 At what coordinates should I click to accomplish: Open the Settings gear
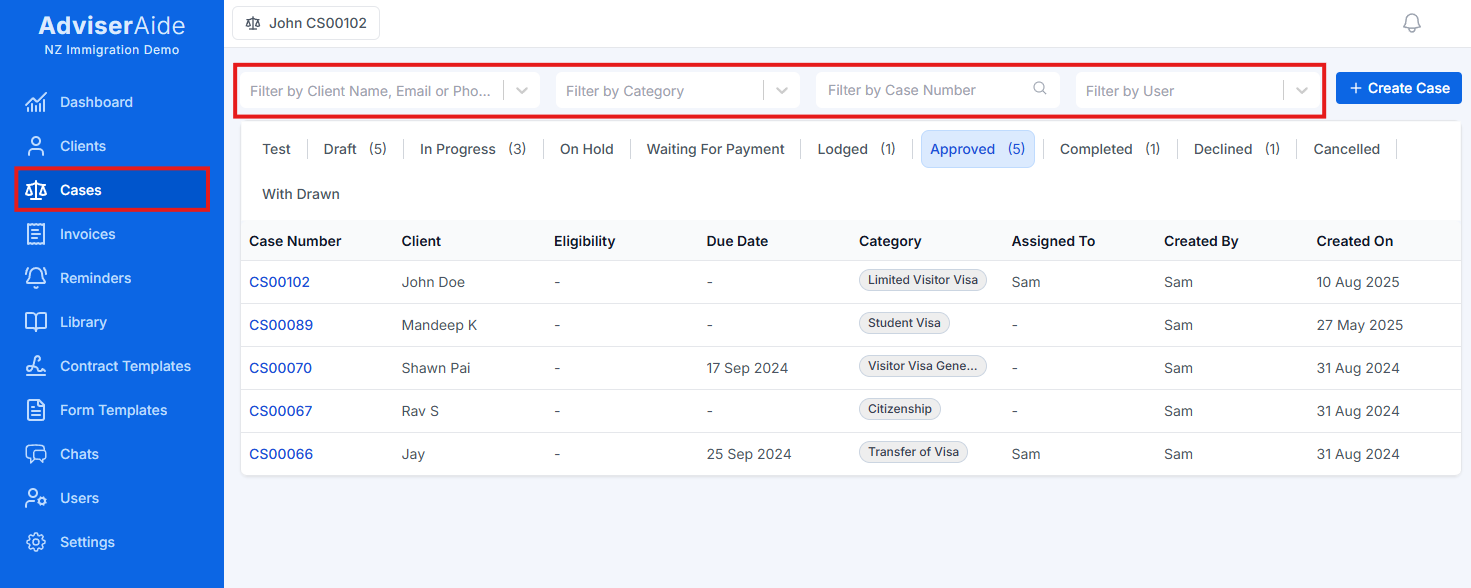(x=36, y=541)
